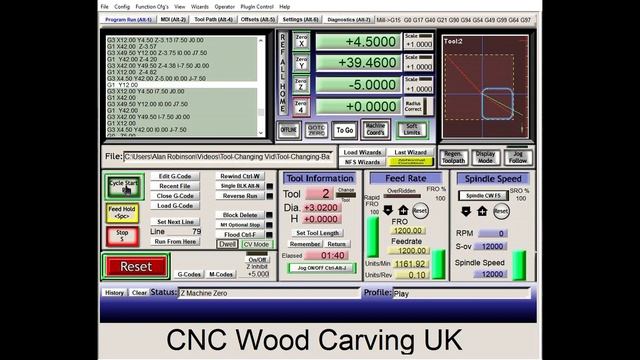Click the Zero 4 axis button
This screenshot has height=360, width=640.
click(x=301, y=107)
